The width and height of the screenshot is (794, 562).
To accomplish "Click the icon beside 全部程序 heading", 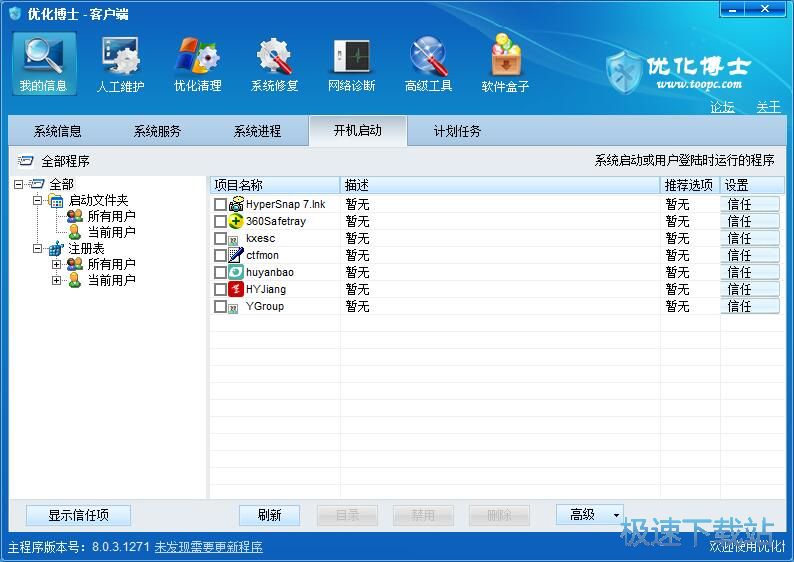I will (25, 161).
